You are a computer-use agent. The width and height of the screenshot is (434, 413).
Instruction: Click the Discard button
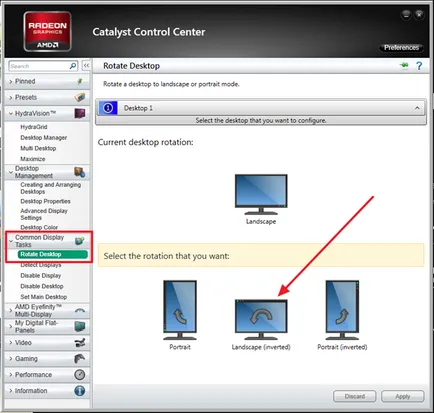[355, 396]
